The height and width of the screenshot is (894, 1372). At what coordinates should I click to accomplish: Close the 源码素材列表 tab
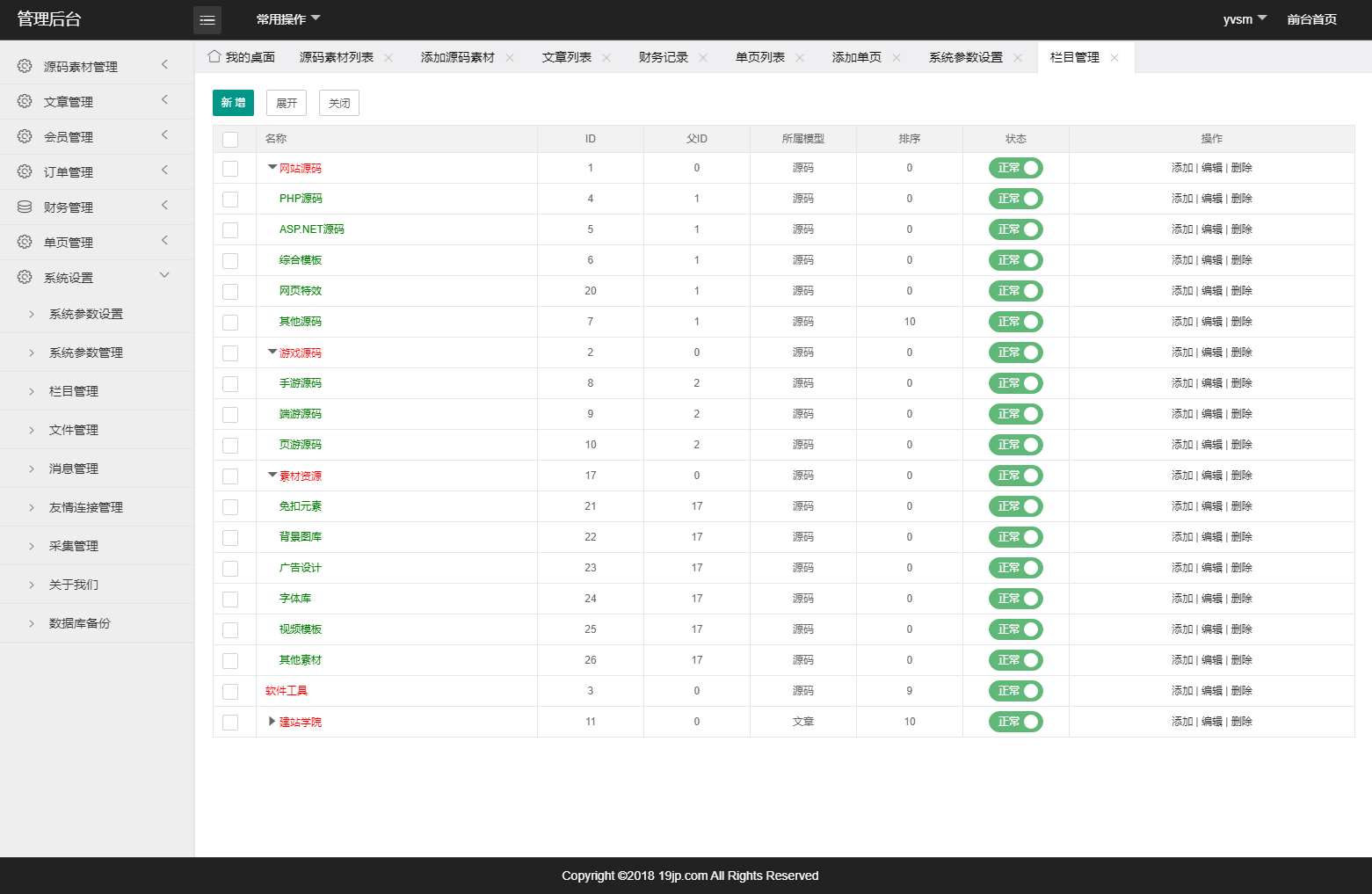click(388, 57)
